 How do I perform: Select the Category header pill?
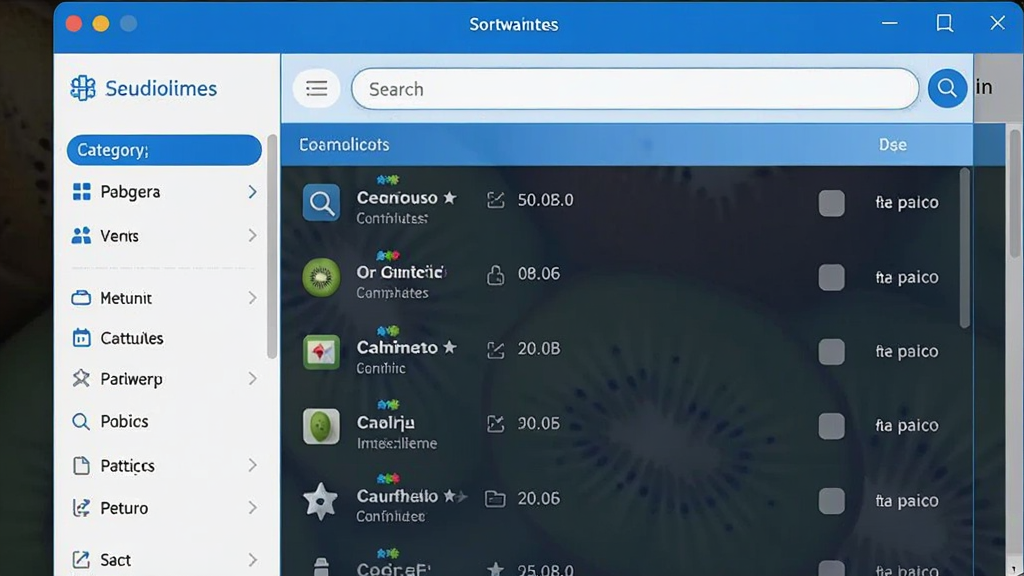164,150
